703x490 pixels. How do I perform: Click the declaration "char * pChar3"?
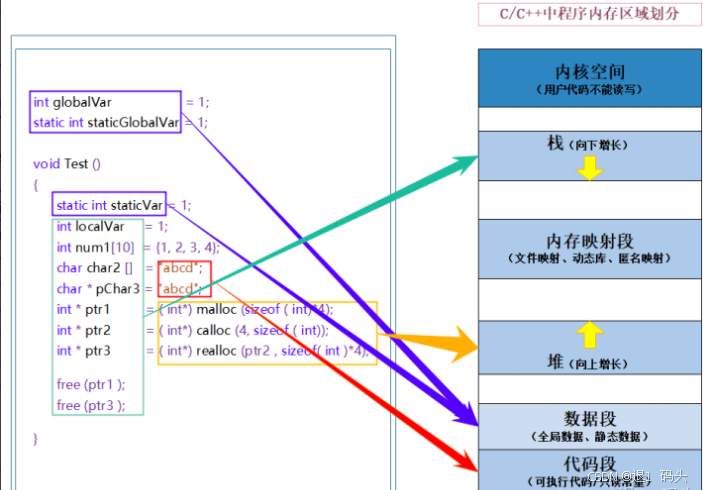tap(98, 289)
